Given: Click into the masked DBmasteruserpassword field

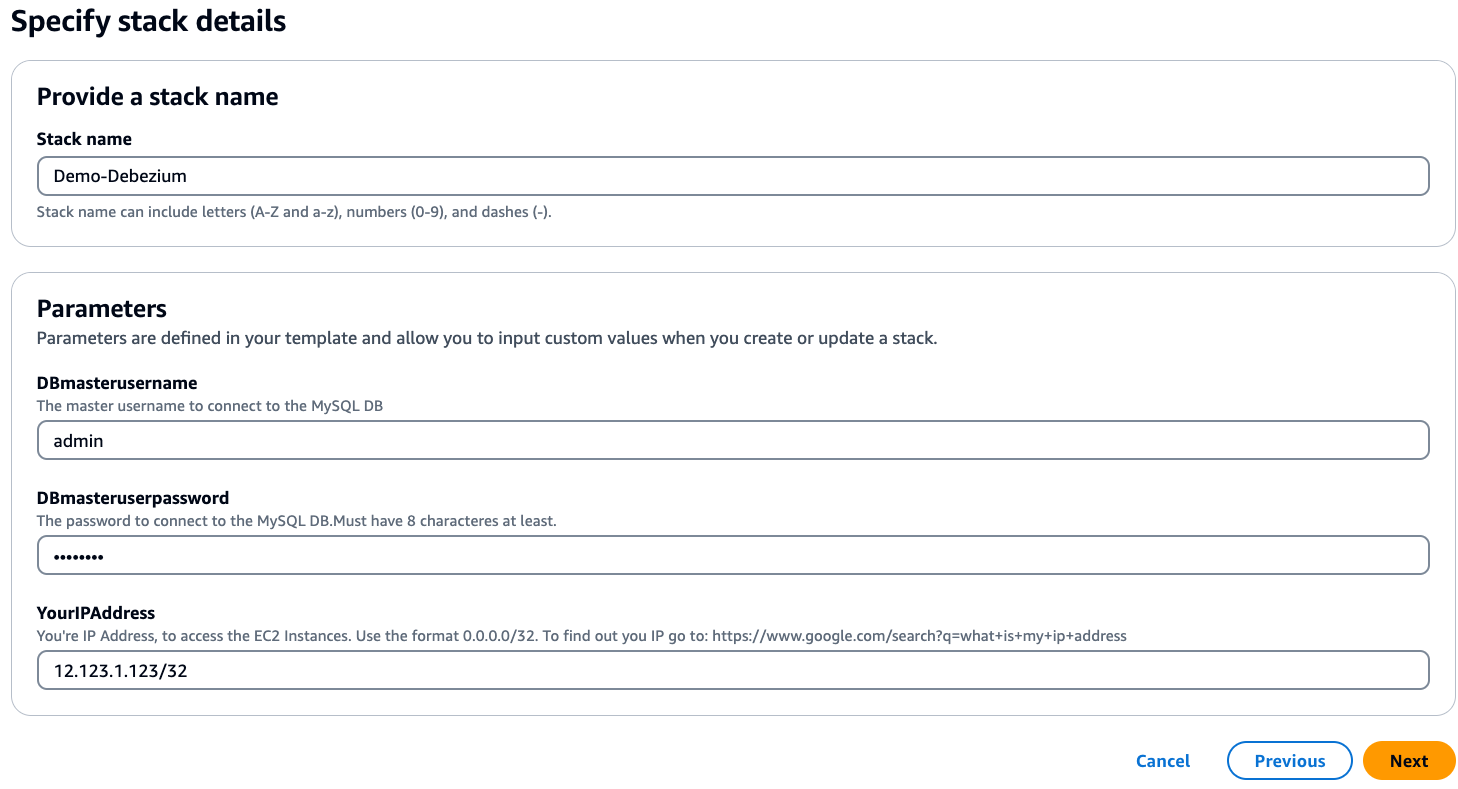Looking at the screenshot, I should [733, 555].
